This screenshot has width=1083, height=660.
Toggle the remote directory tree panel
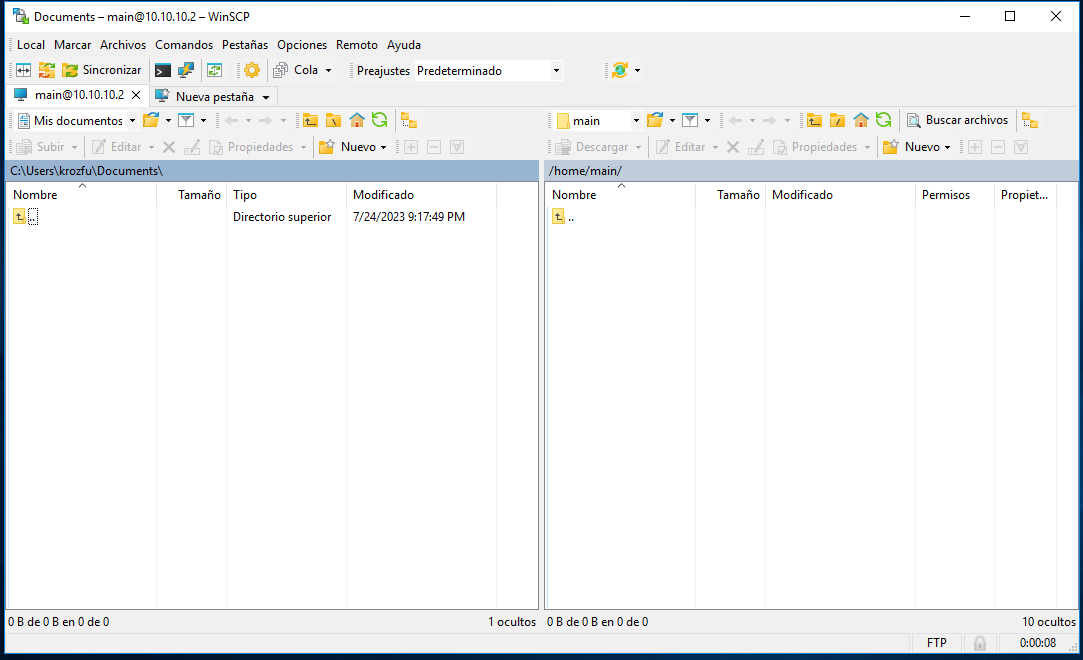point(1029,120)
